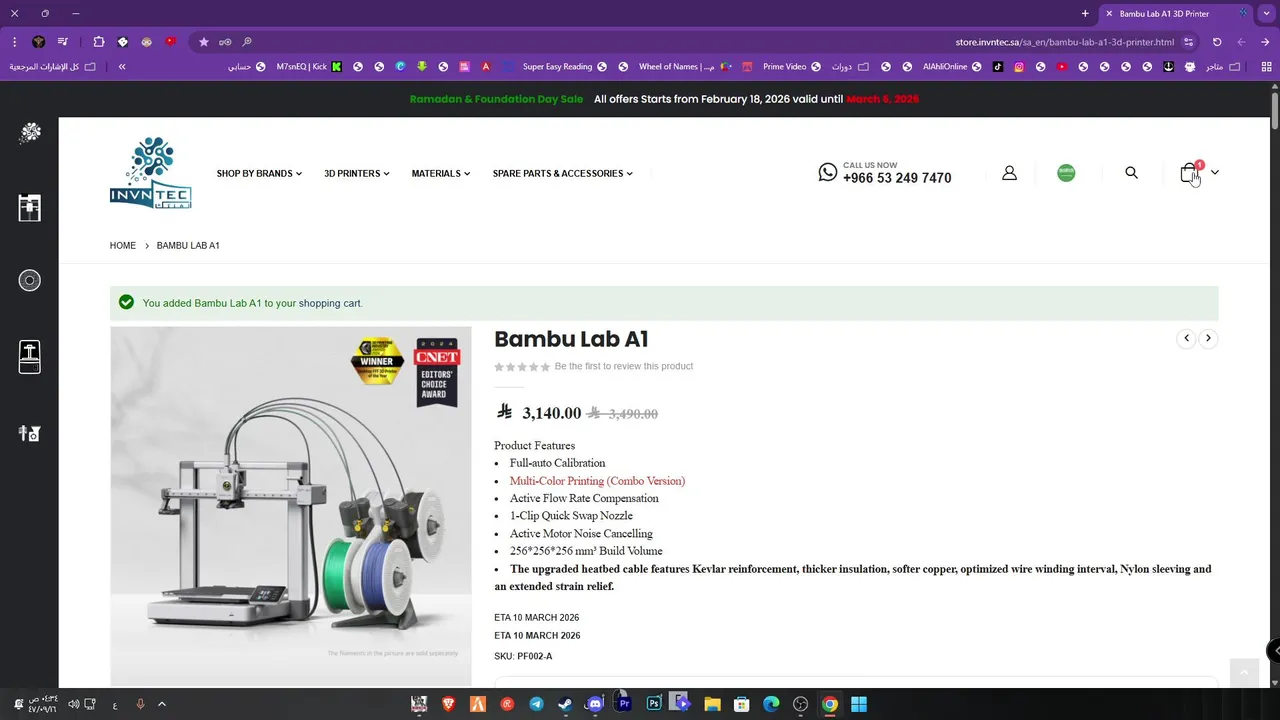Screen dimensions: 1280x720
Task: Click the volume speaker tray icon
Action: (73, 704)
